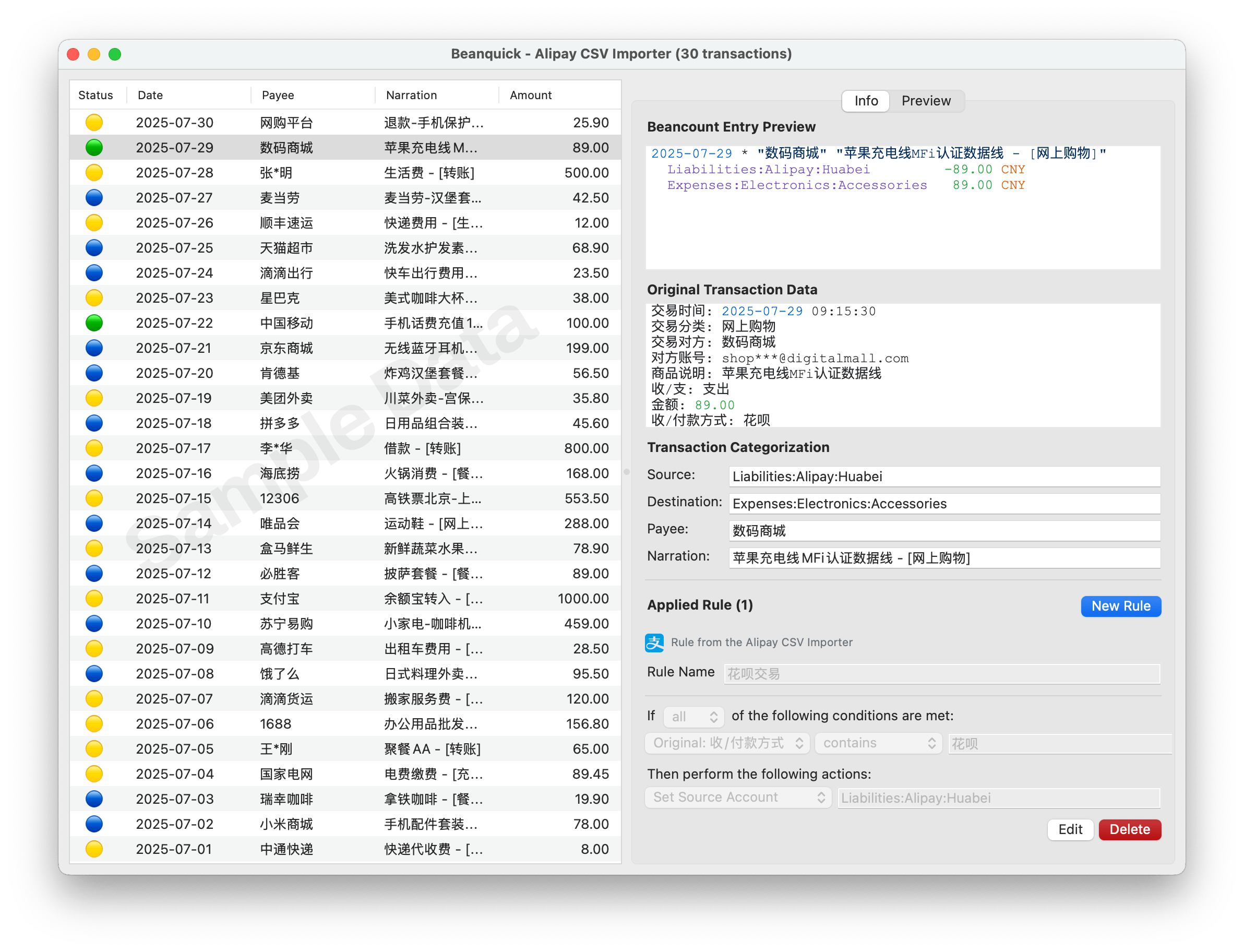Open the 'Original: 收/付款方式' field dropdown
Screen dimensions: 1244x952
tap(727, 743)
